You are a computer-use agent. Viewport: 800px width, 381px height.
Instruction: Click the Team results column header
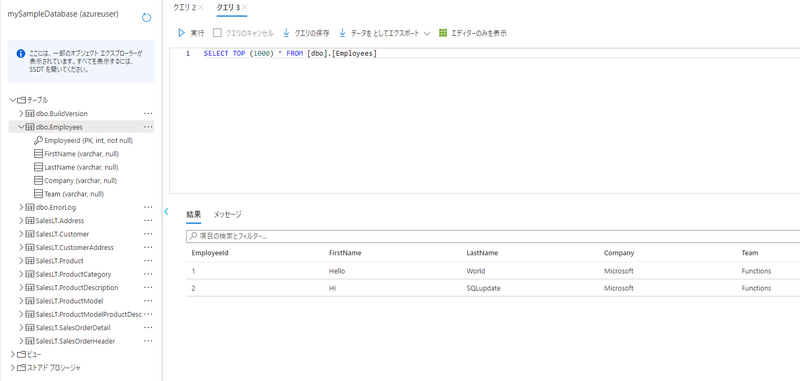pyautogui.click(x=749, y=253)
